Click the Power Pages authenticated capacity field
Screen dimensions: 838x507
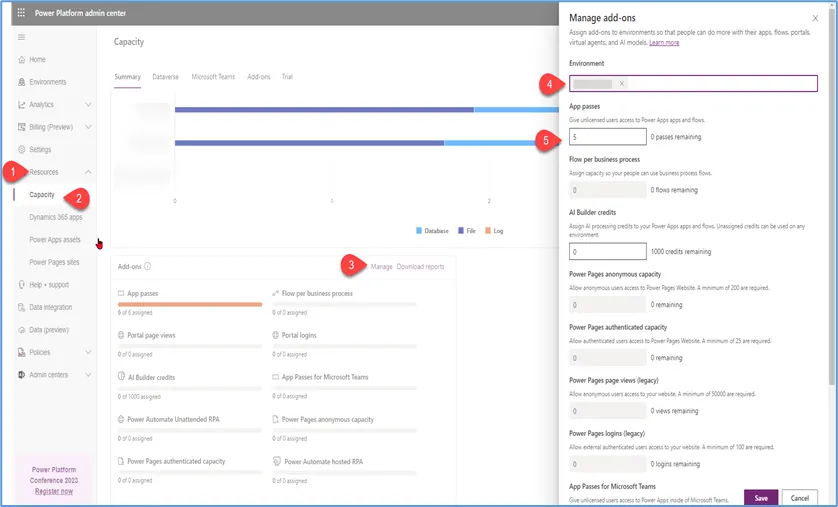(608, 357)
